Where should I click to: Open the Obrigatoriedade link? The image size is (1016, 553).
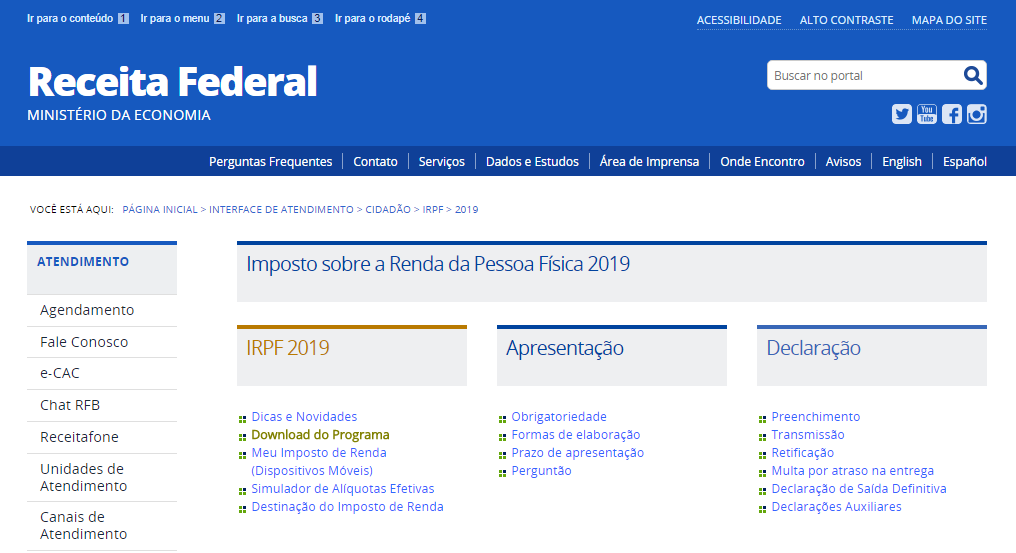(559, 417)
